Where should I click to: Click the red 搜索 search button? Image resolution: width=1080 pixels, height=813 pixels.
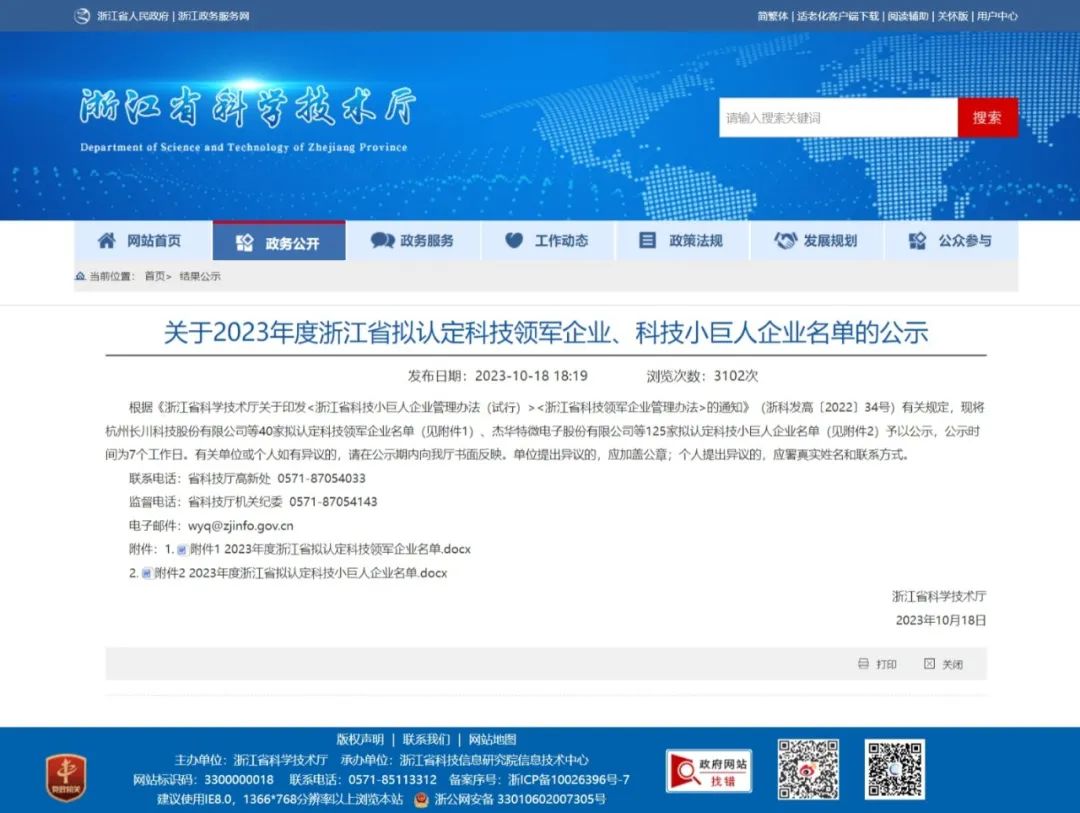click(987, 118)
